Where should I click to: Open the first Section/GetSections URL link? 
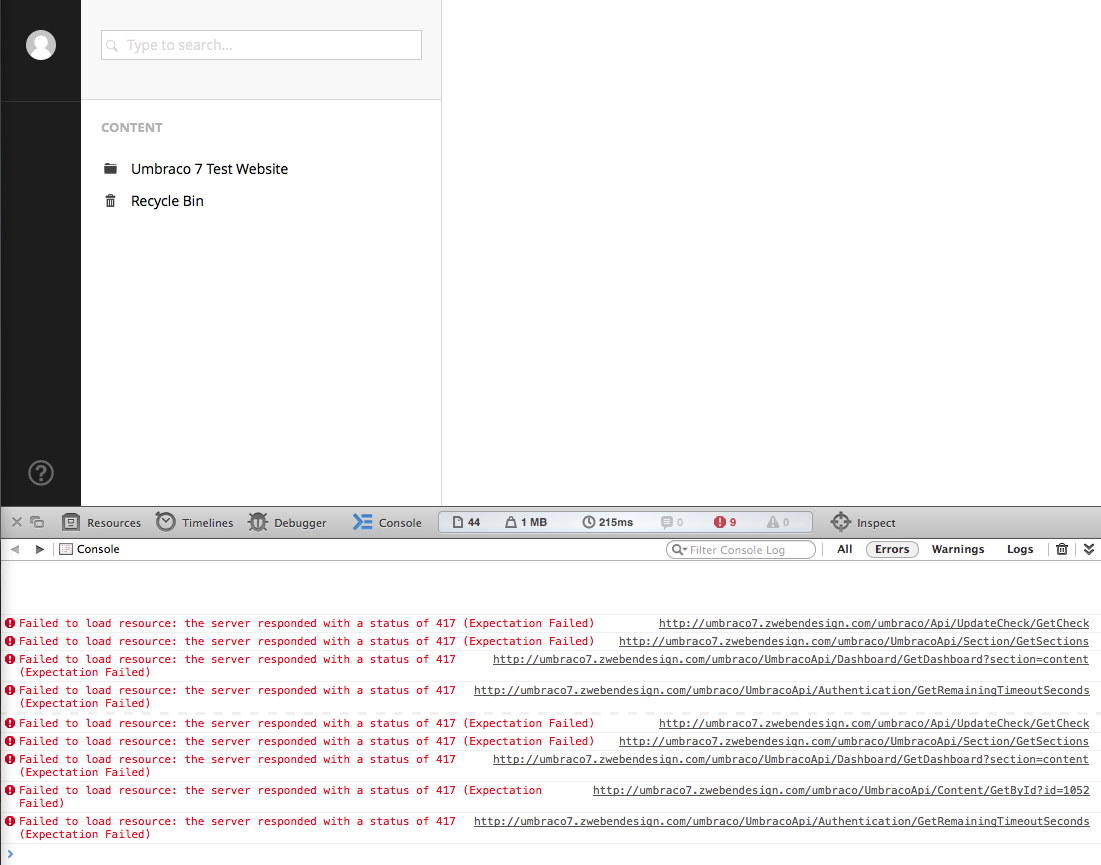[x=854, y=642]
